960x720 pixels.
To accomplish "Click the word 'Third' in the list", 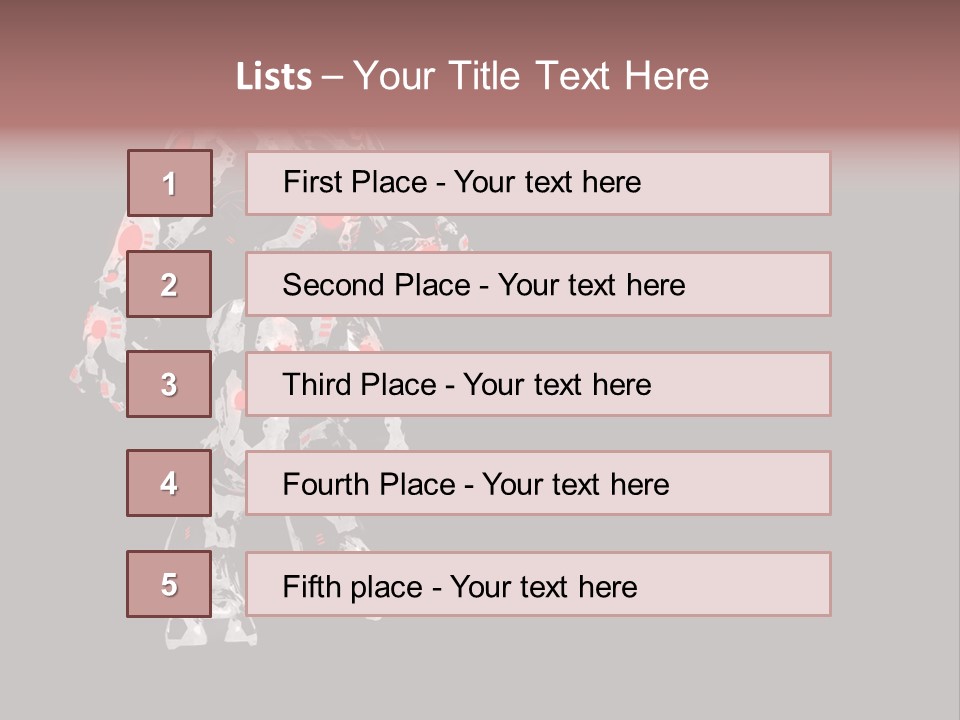I will 318,385.
